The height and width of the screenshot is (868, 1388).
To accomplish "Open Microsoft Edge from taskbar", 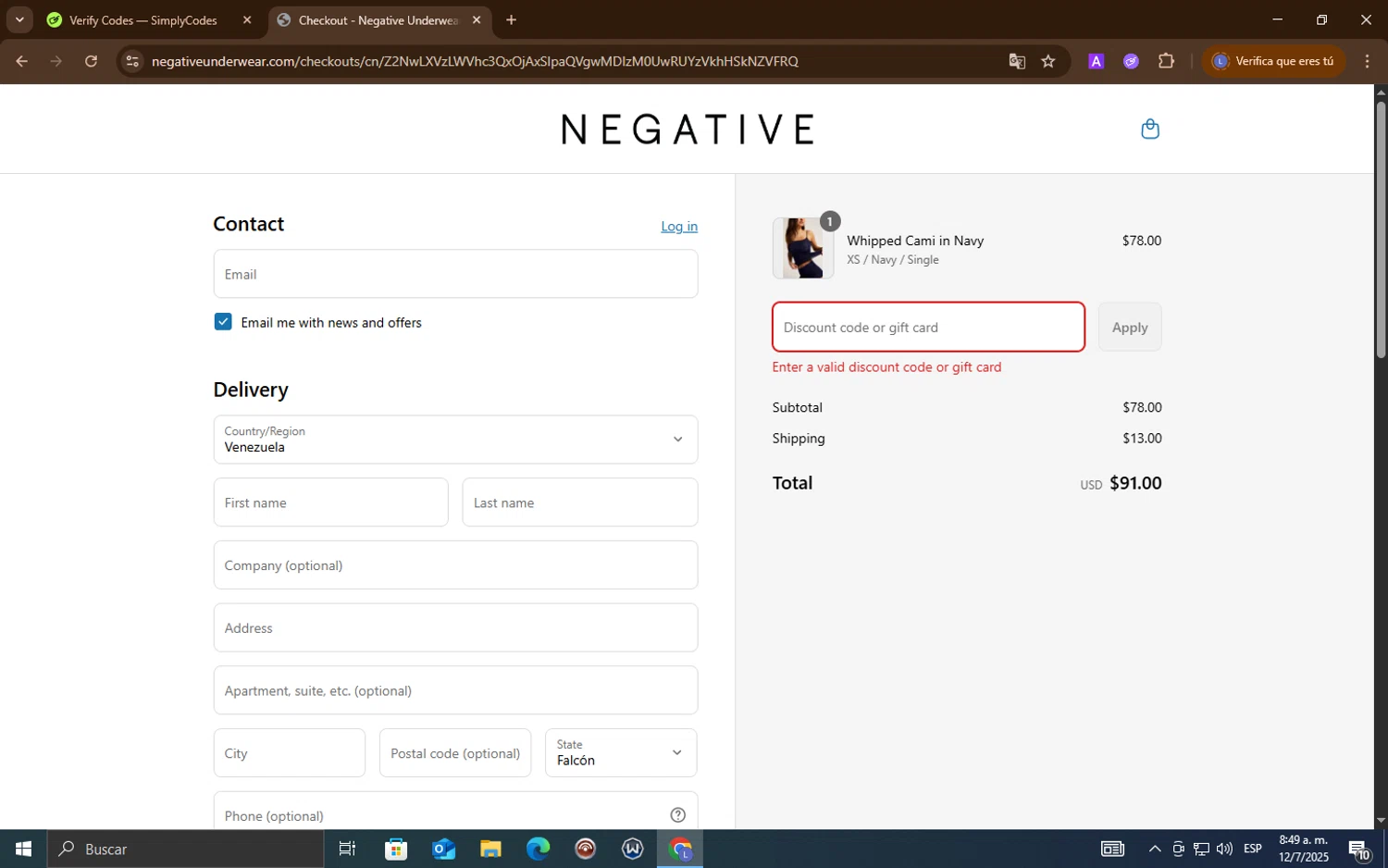I will coord(538,849).
